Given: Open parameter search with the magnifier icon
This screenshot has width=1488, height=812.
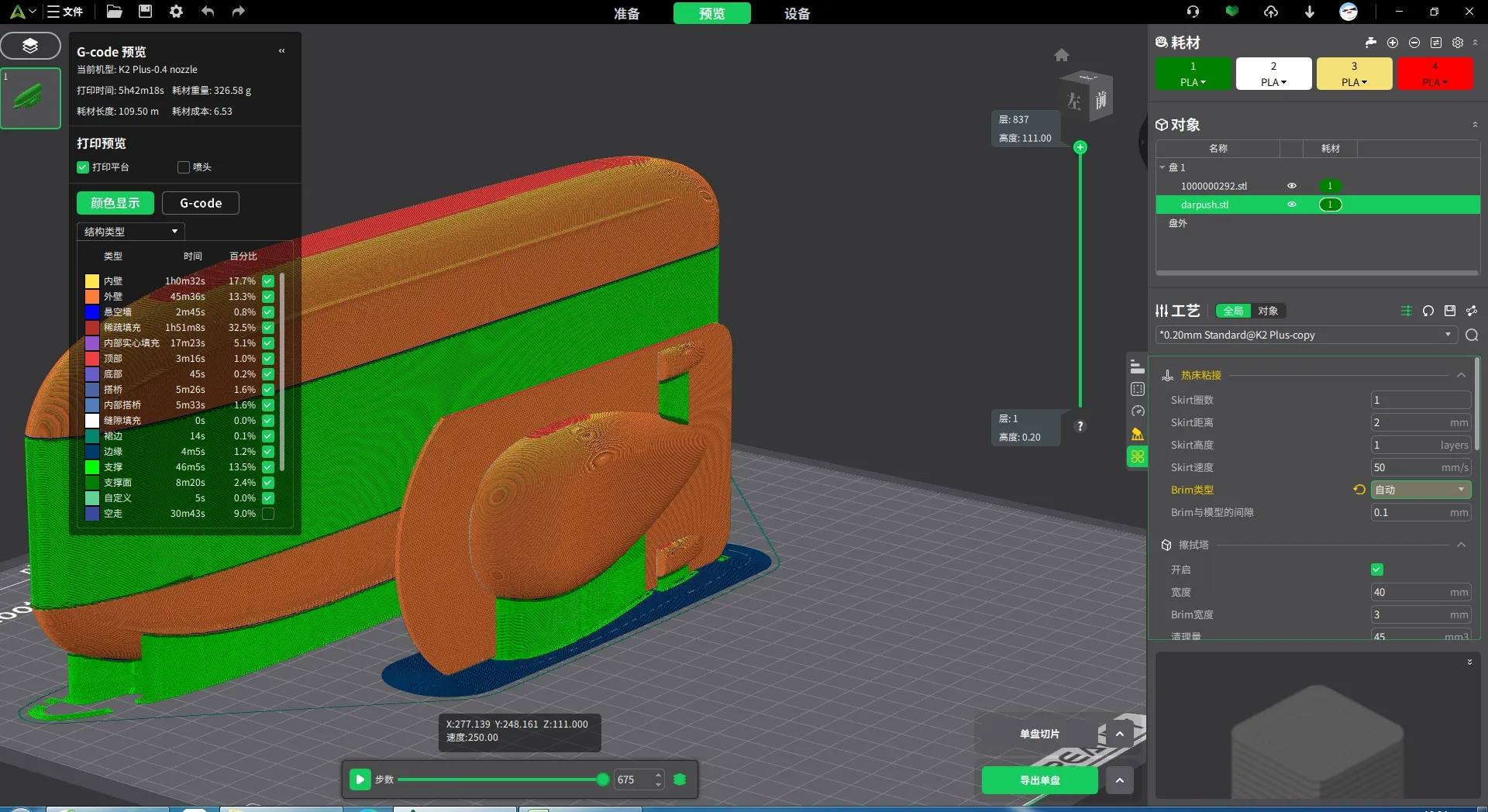Looking at the screenshot, I should coord(1472,335).
